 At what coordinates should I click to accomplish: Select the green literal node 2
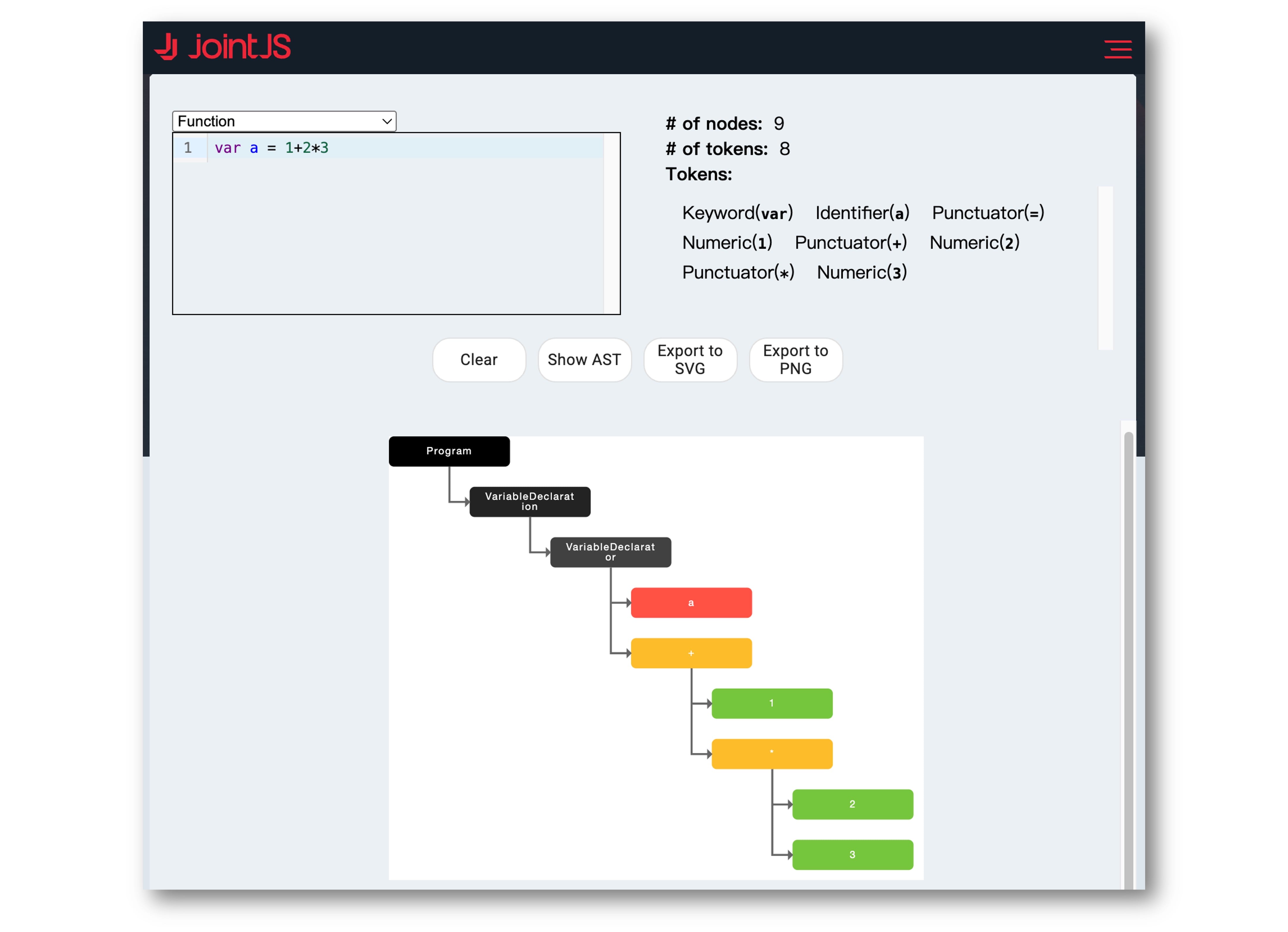pyautogui.click(x=852, y=805)
